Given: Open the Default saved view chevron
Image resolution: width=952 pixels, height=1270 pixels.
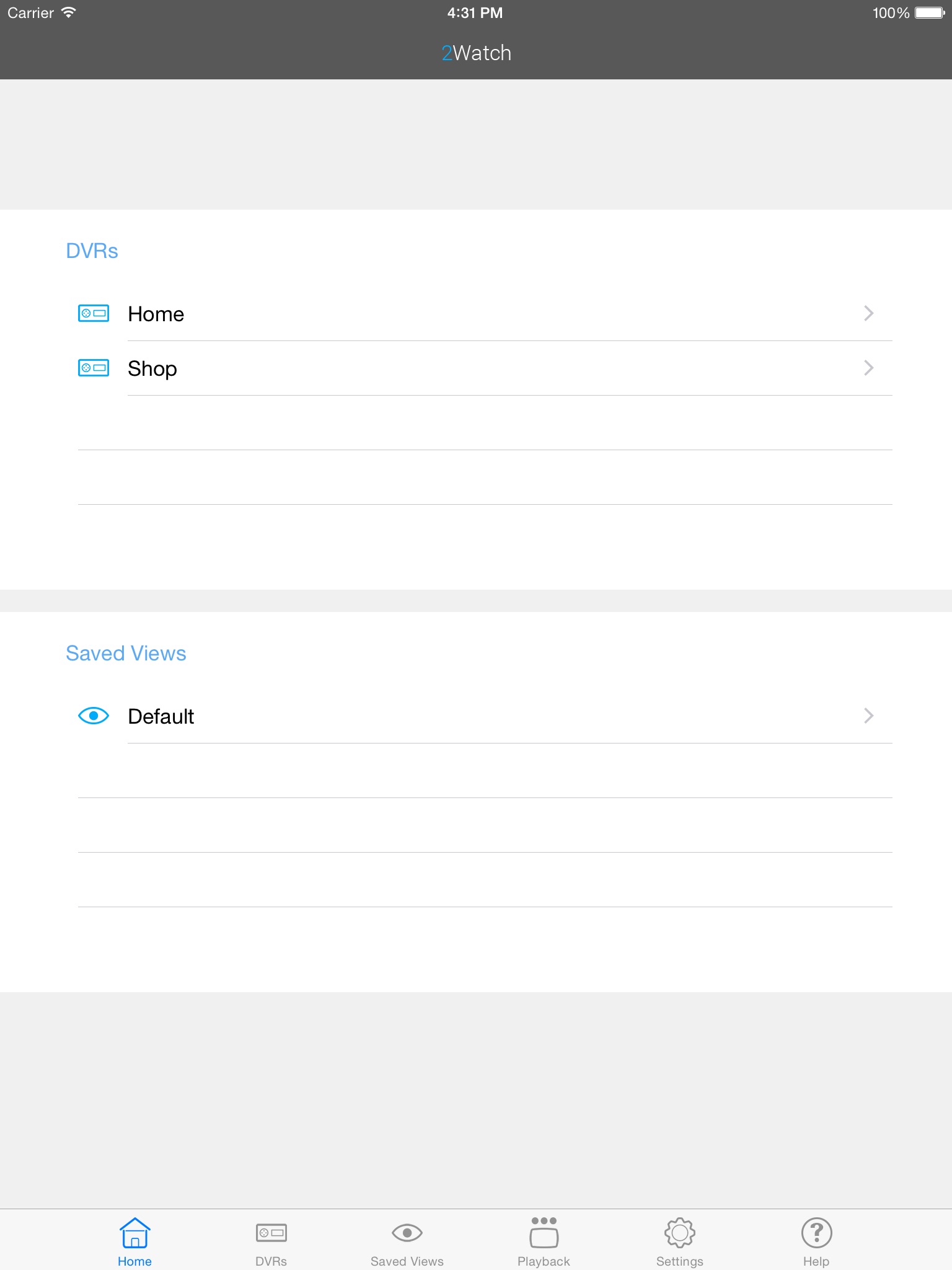Looking at the screenshot, I should [868, 716].
